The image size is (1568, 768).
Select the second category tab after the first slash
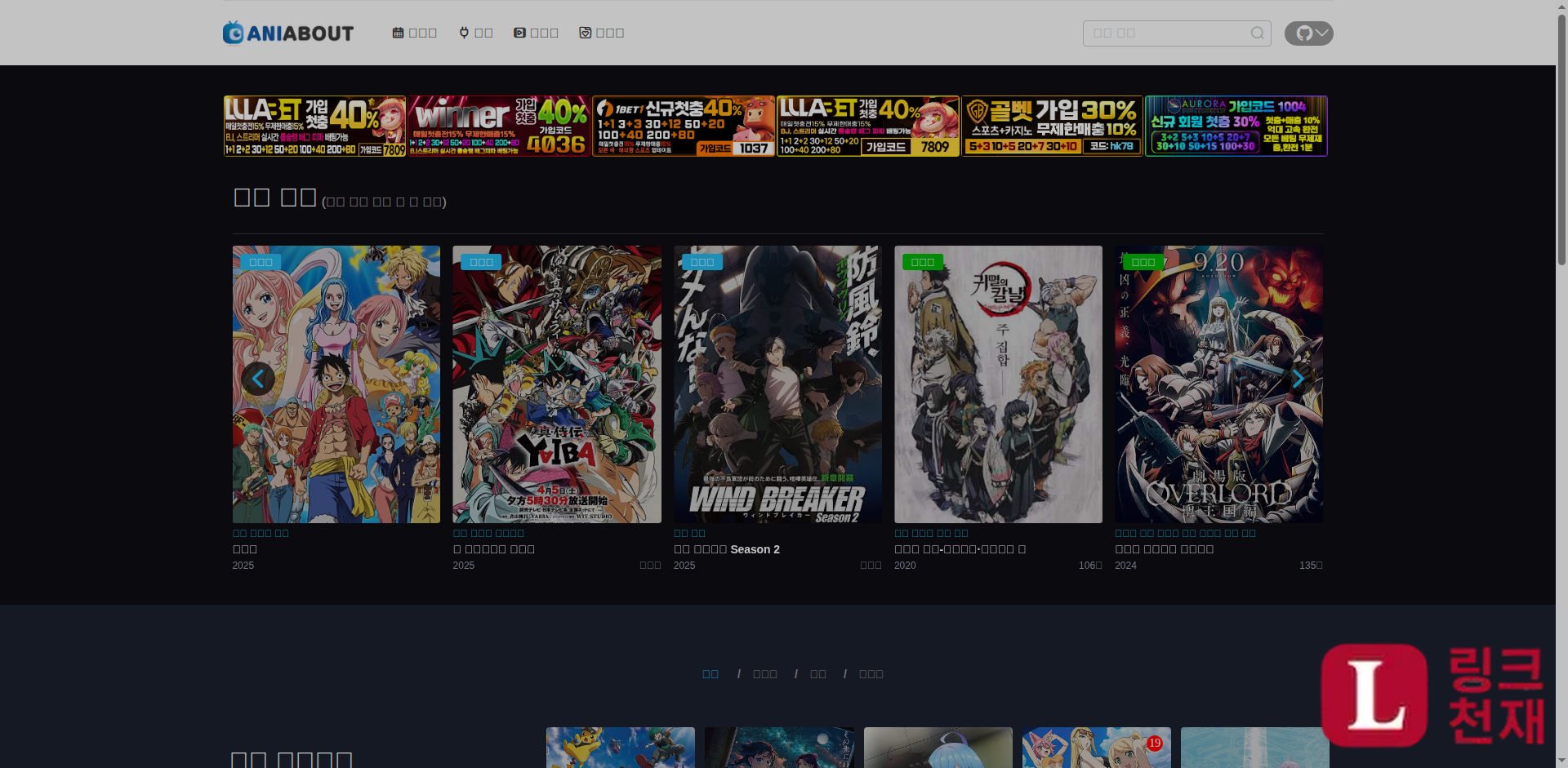[765, 674]
